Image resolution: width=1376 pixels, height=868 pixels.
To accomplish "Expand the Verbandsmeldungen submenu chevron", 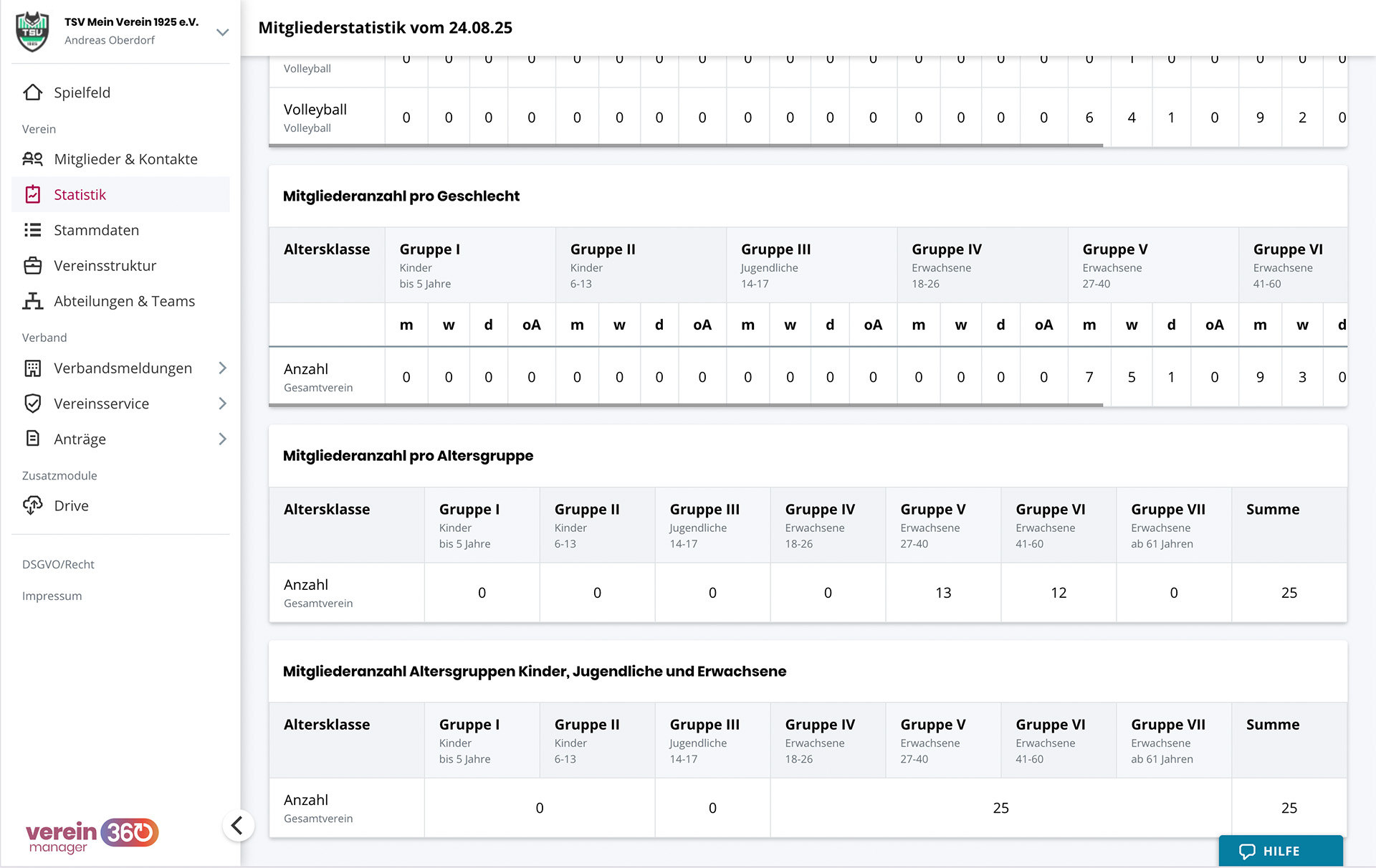I will [222, 368].
